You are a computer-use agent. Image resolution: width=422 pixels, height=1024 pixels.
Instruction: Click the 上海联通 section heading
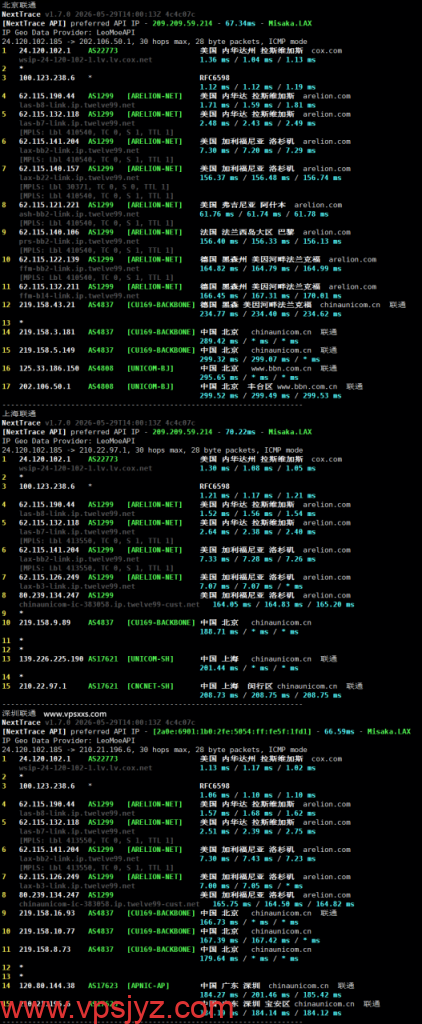(19, 413)
